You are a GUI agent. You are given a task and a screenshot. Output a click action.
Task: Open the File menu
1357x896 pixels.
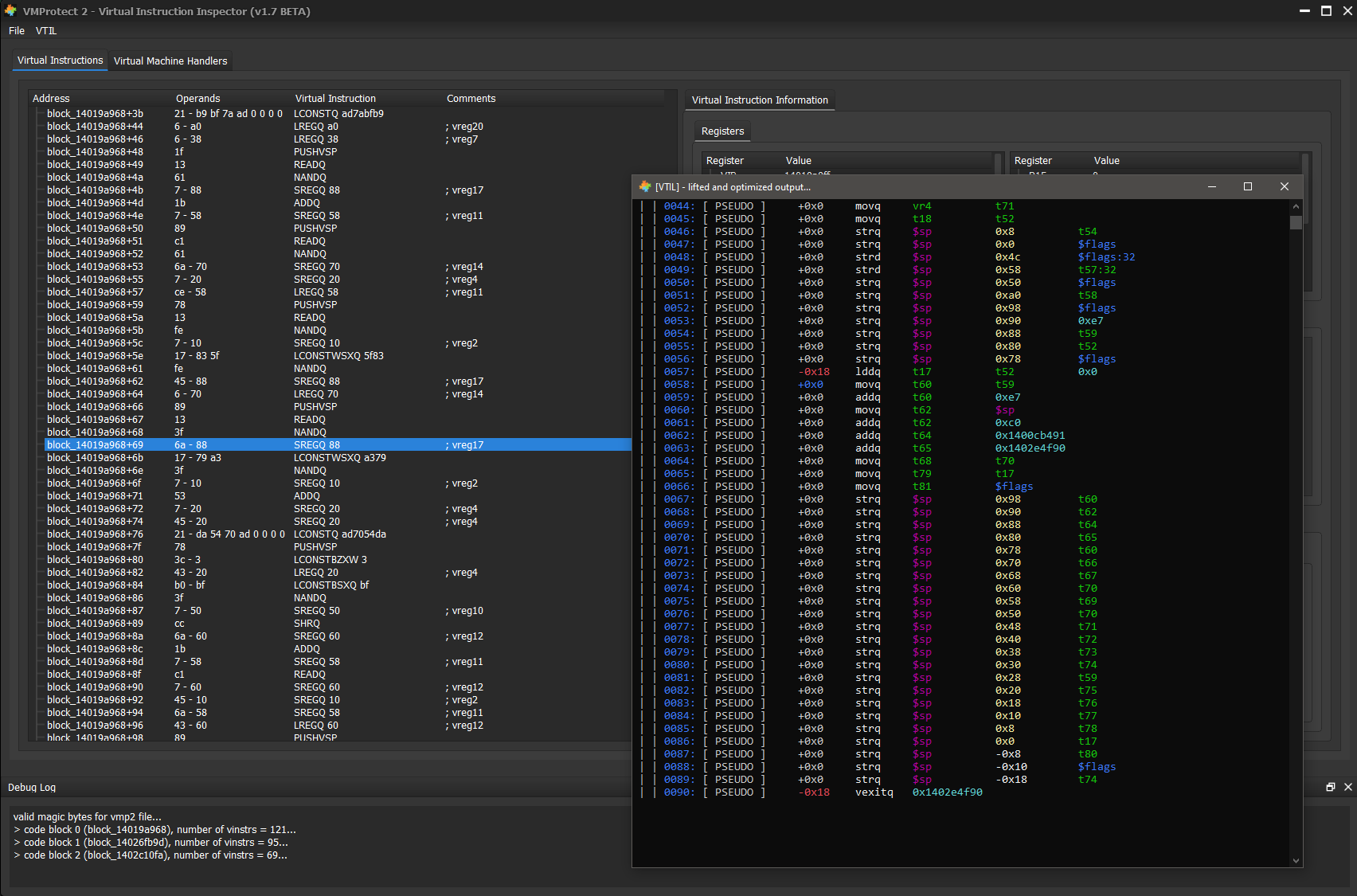click(x=17, y=31)
